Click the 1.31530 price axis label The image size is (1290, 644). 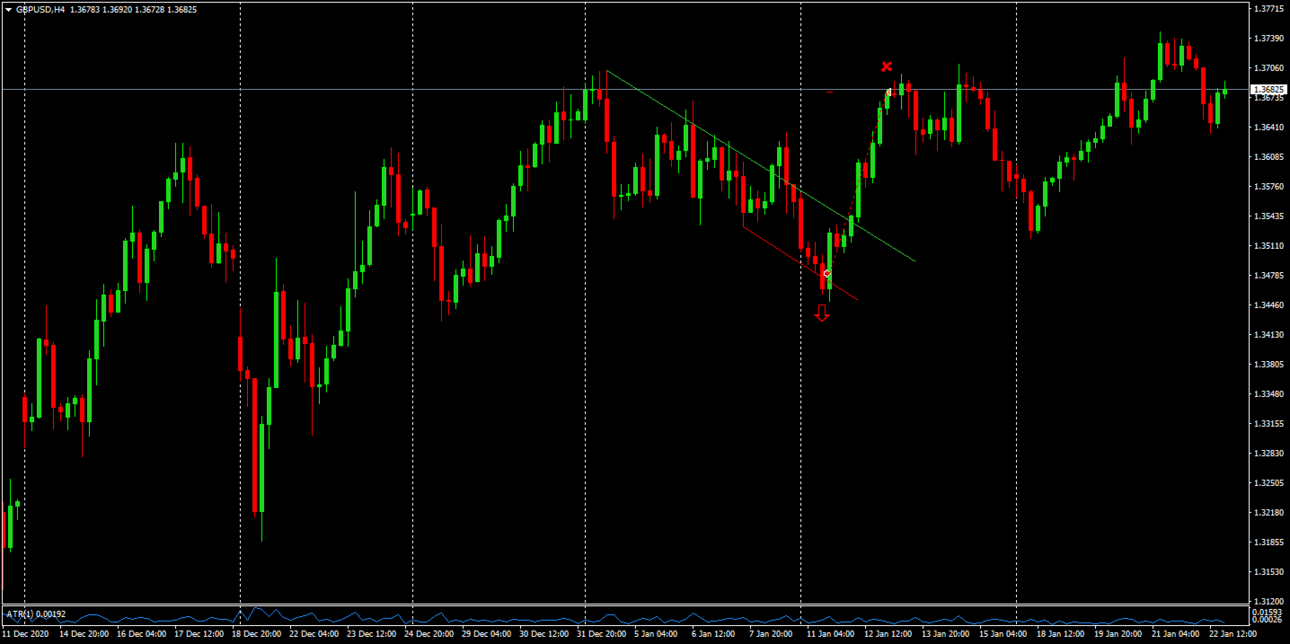pyautogui.click(x=1268, y=571)
